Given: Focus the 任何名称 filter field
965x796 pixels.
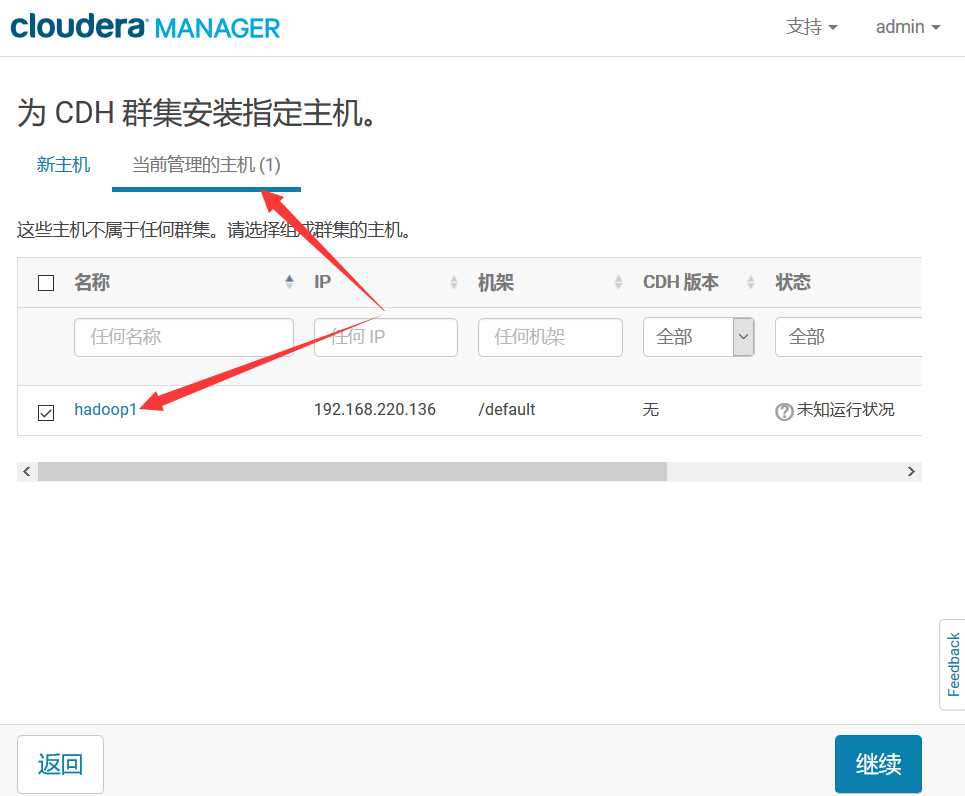Looking at the screenshot, I should [183, 337].
